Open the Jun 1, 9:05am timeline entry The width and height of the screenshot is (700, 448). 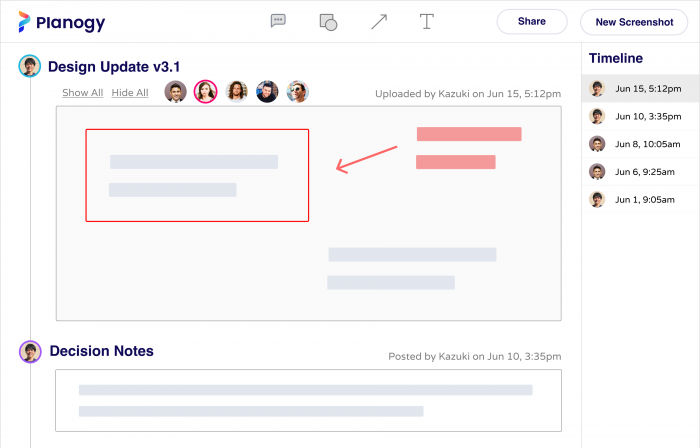(x=641, y=199)
